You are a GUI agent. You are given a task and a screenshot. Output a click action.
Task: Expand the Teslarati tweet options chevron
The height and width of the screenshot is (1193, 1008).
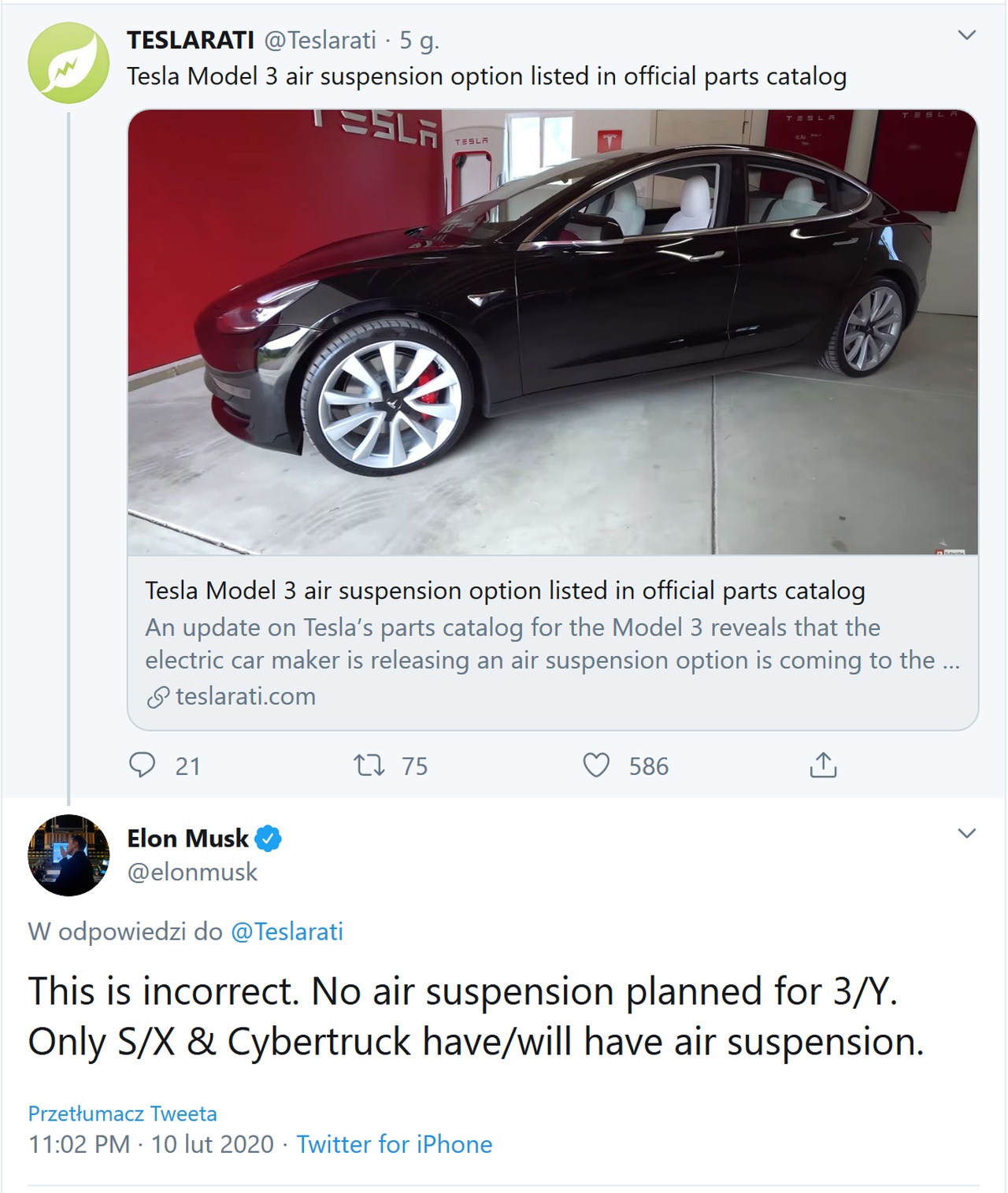coord(966,35)
